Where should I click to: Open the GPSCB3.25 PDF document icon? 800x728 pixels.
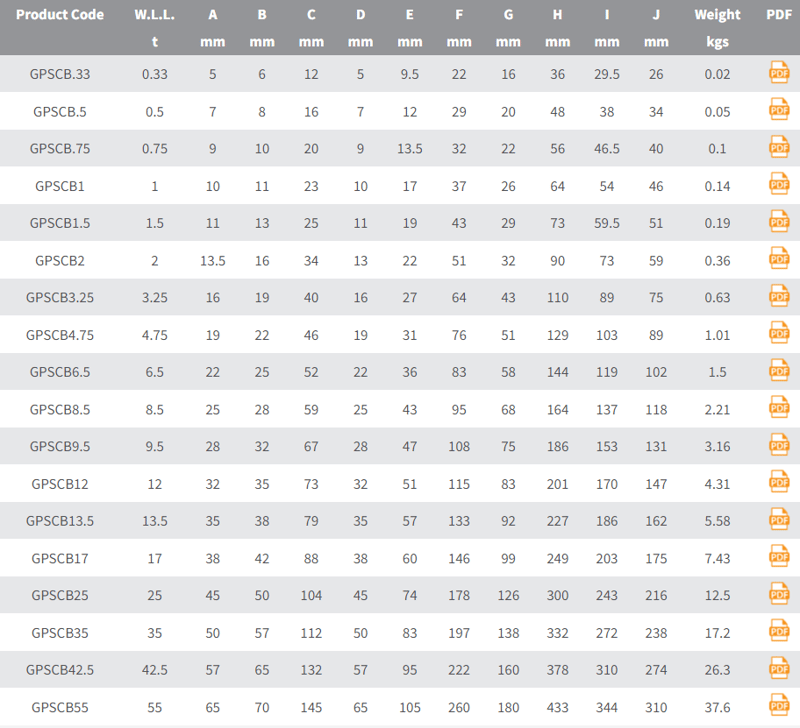click(779, 296)
